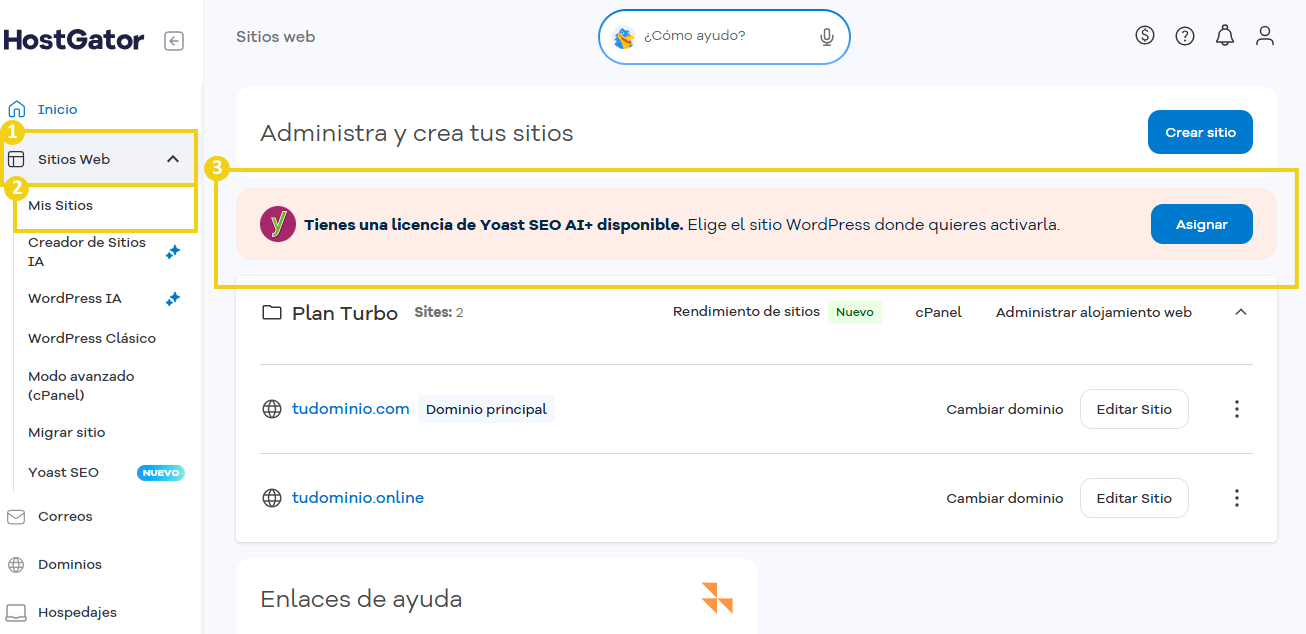This screenshot has height=634, width=1306.
Task: Click Cambiar dominio for tudominio.online
Action: click(1005, 498)
